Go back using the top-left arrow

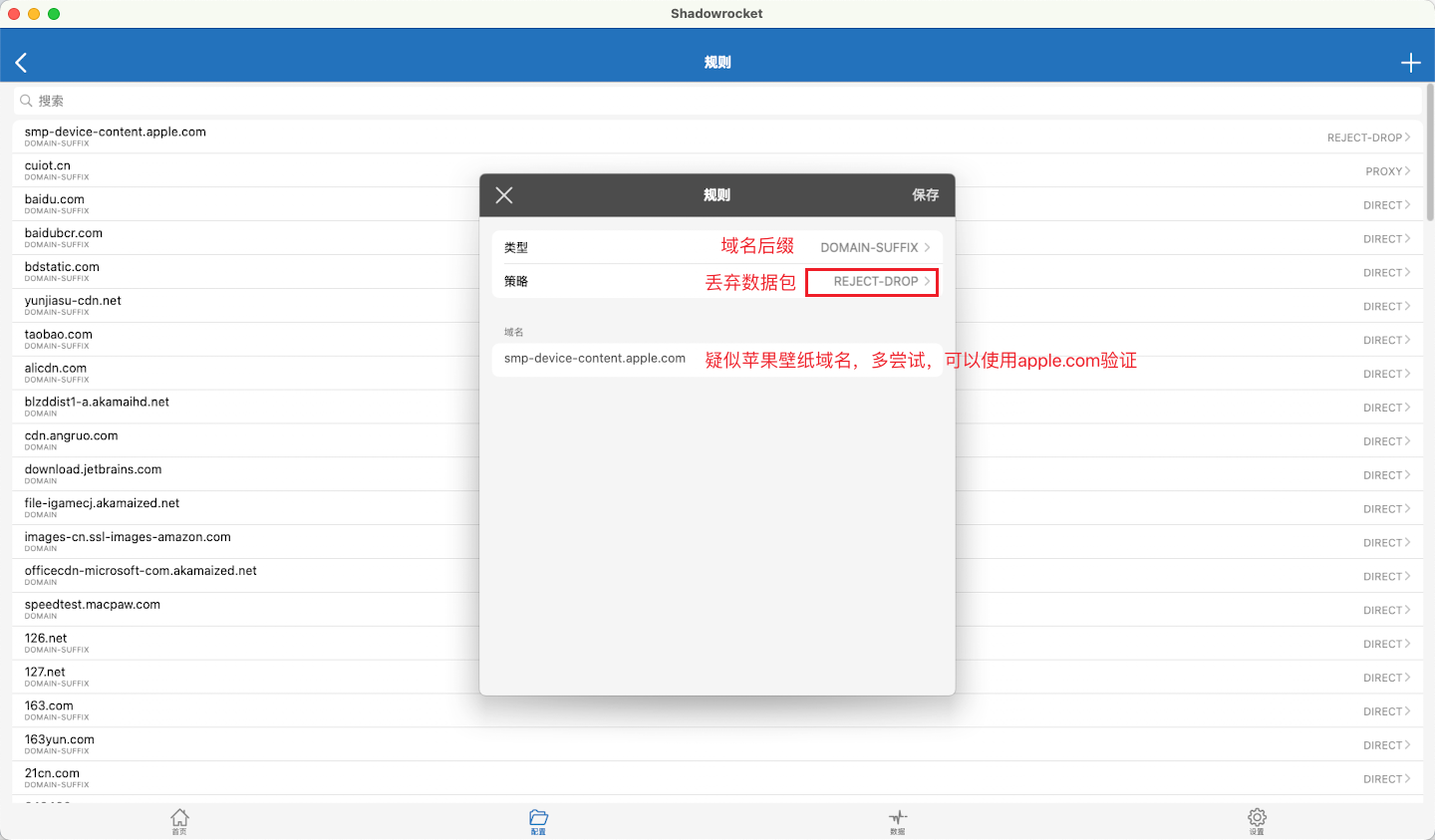click(21, 63)
